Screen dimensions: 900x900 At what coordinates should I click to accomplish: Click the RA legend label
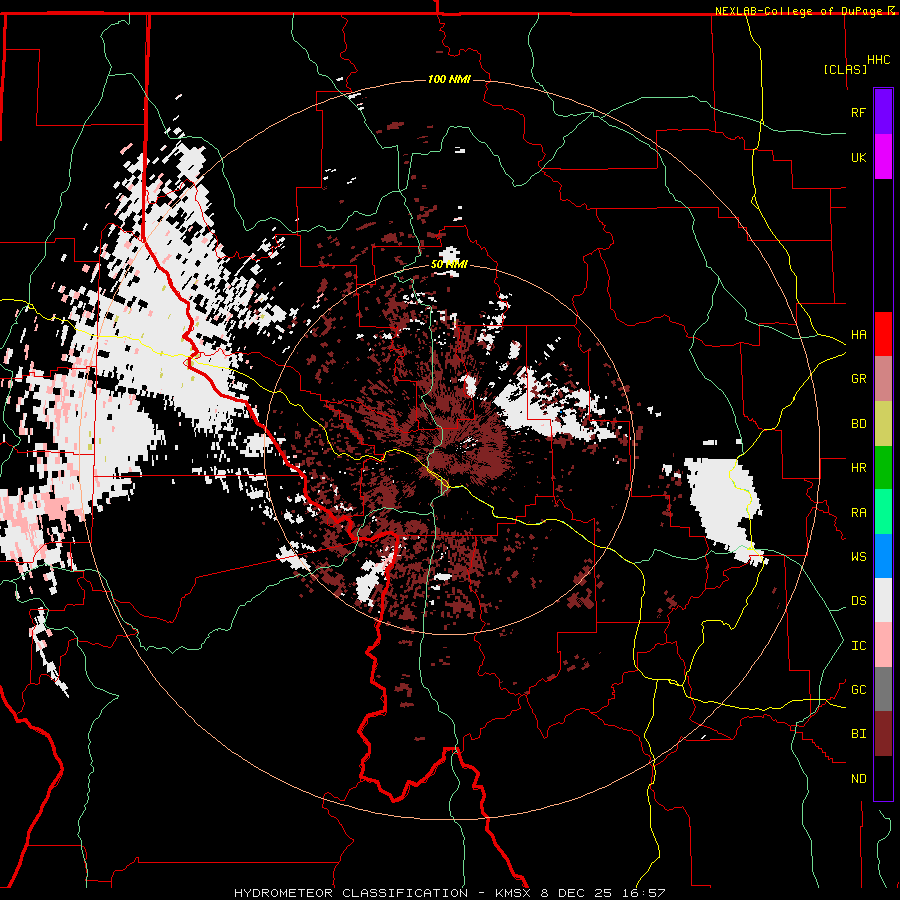[858, 513]
